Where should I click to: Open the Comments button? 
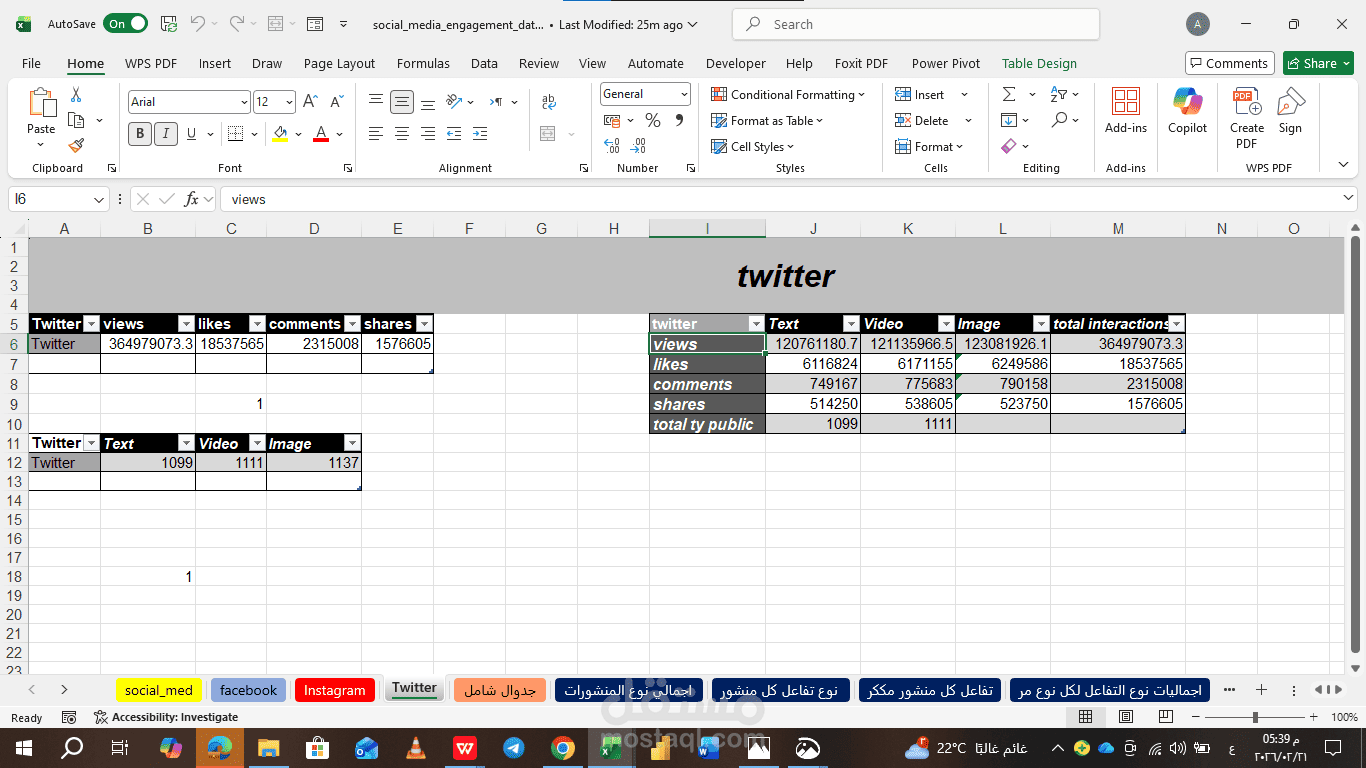1229,63
